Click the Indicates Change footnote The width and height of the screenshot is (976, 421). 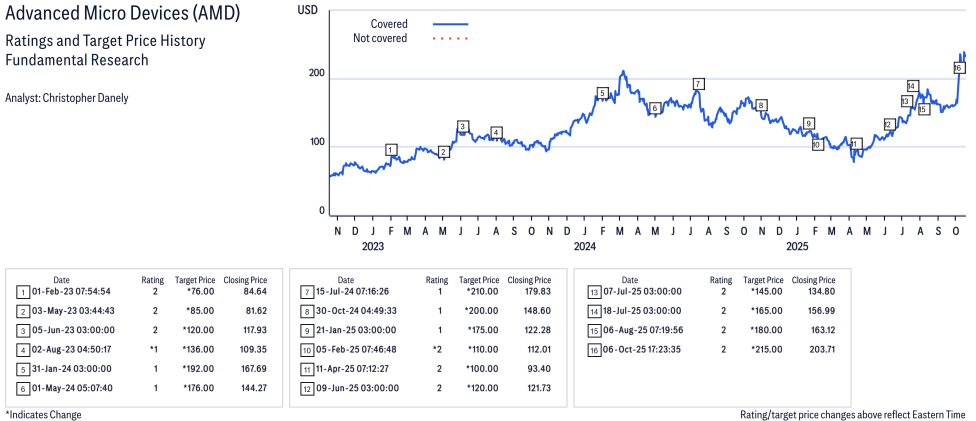pyautogui.click(x=44, y=414)
